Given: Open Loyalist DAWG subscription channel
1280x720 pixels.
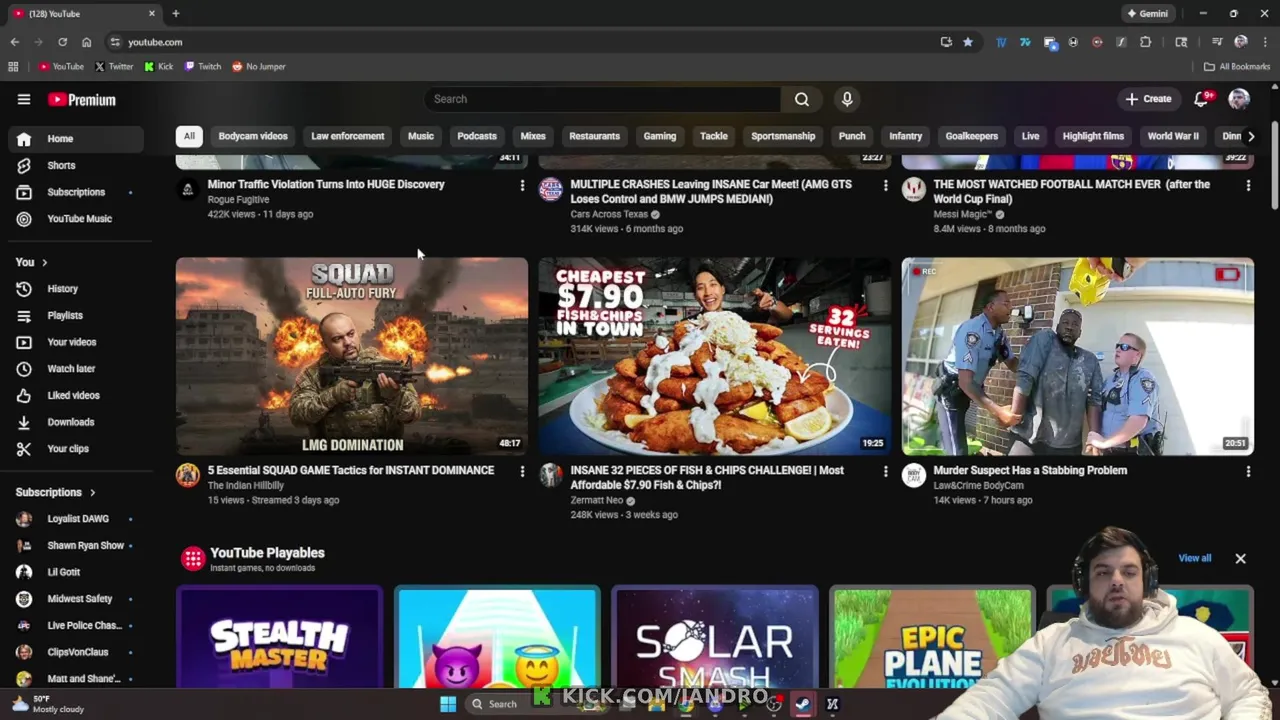Looking at the screenshot, I should pos(76,519).
